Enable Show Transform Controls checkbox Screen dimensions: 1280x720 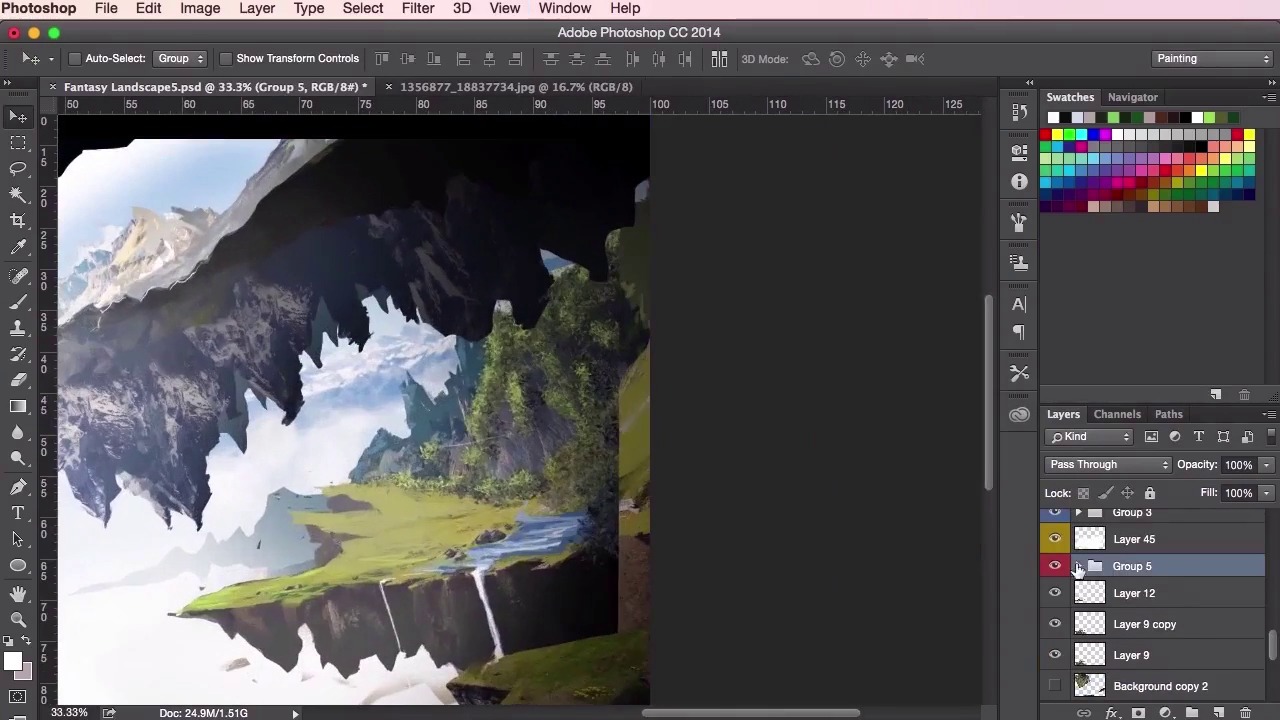[225, 59]
